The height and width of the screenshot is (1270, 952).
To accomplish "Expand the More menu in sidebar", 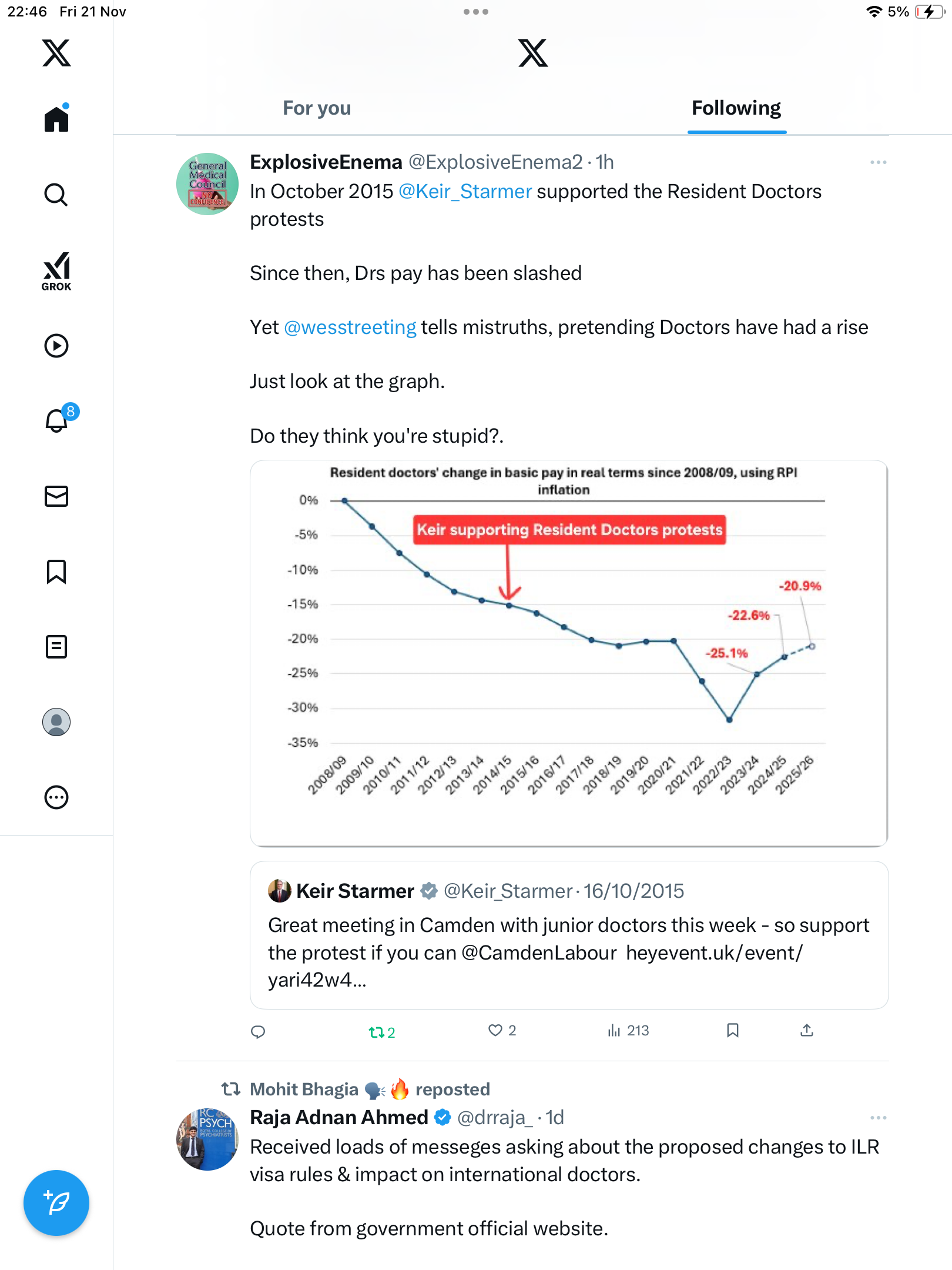I will 56,797.
